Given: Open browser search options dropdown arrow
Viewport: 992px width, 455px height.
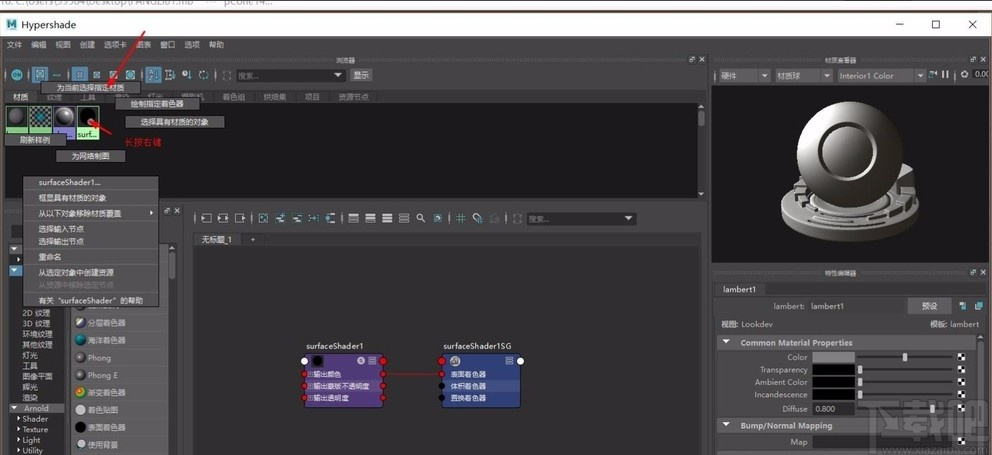Looking at the screenshot, I should click(338, 75).
